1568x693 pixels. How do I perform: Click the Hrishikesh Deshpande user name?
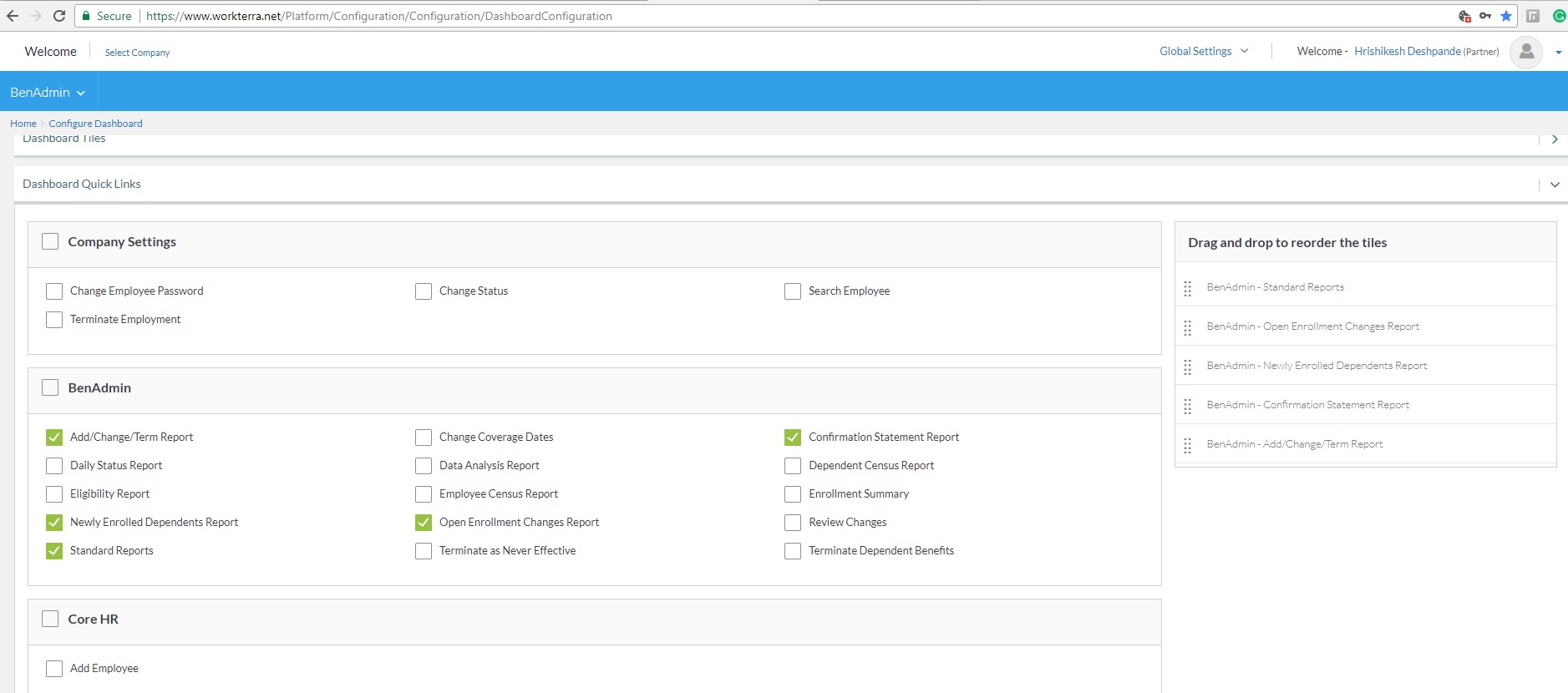(x=1408, y=51)
